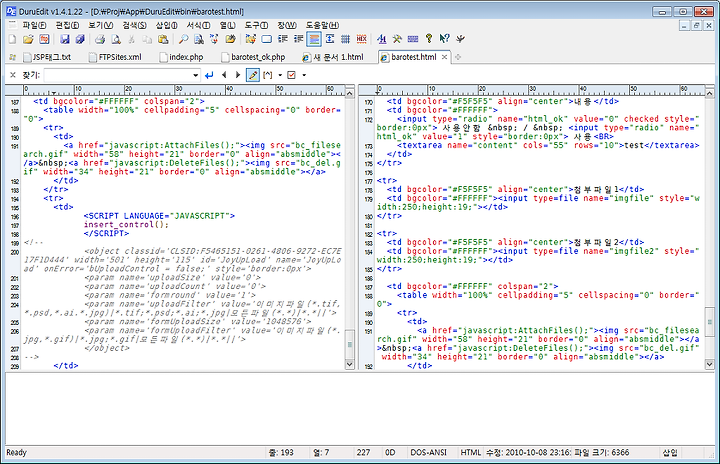The height and width of the screenshot is (464, 720).
Task: Open the 보기(V) menu
Action: [x=101, y=25]
